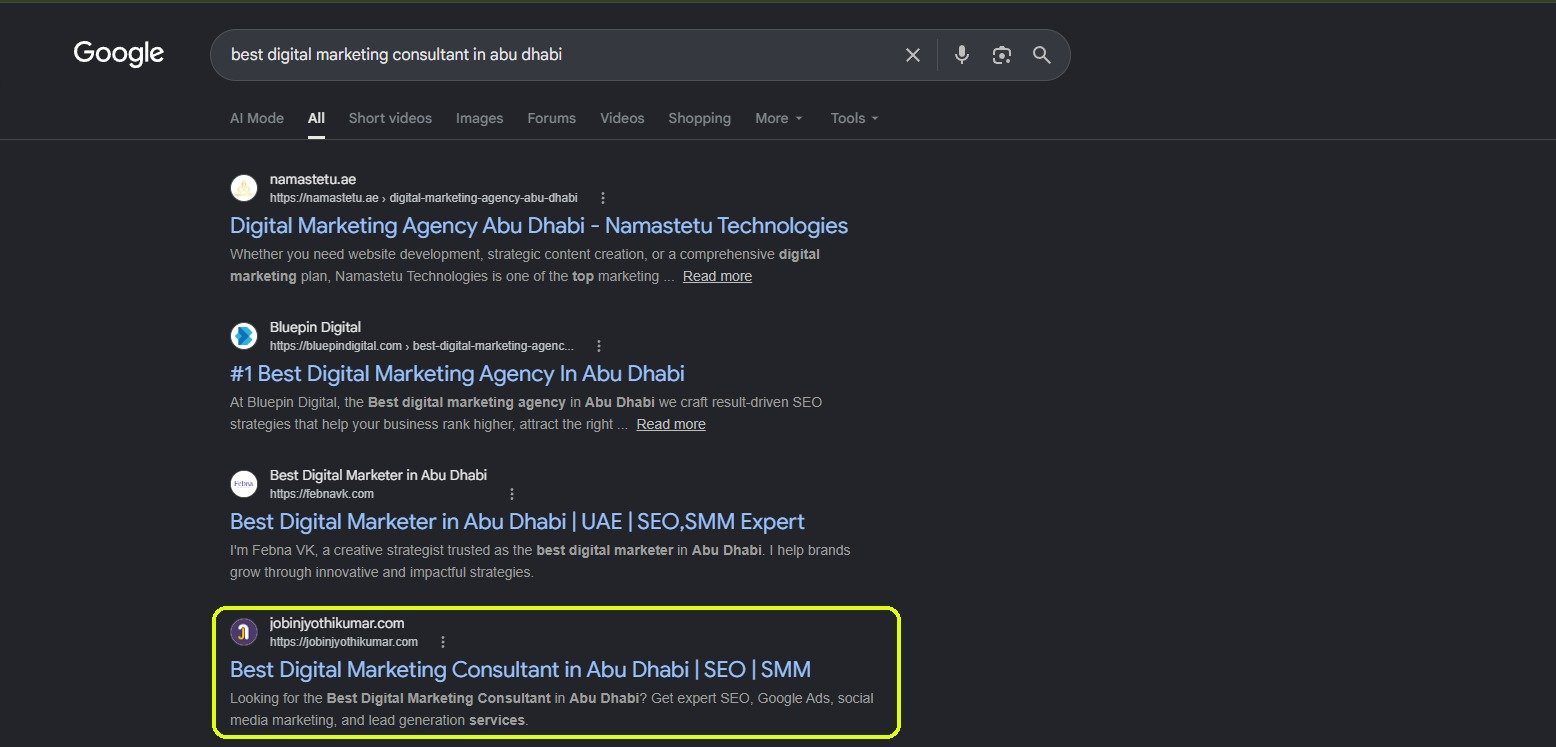Open three-dot options for jobinjyothikumar.com result

tap(443, 642)
